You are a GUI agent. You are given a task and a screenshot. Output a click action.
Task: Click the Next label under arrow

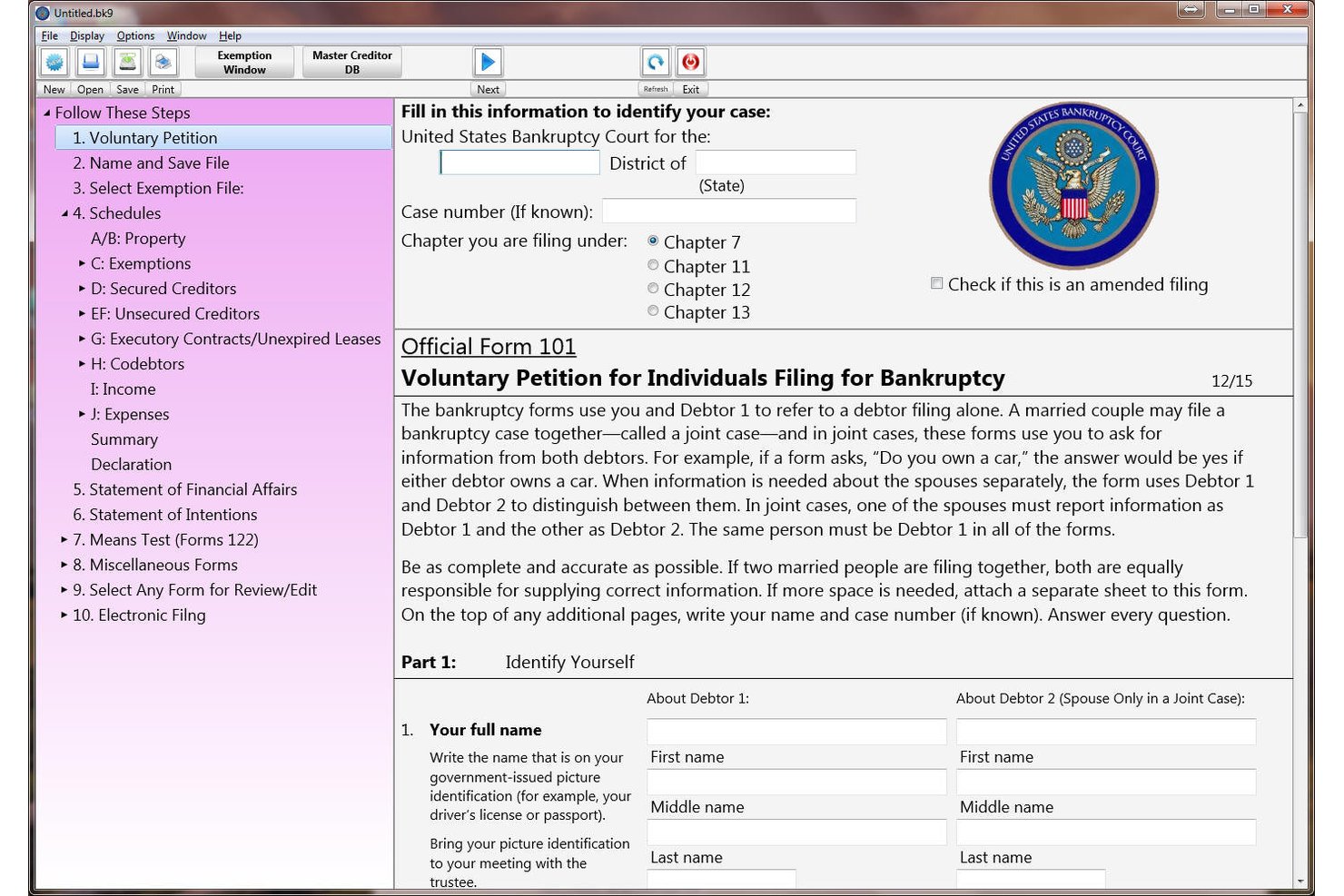[488, 89]
